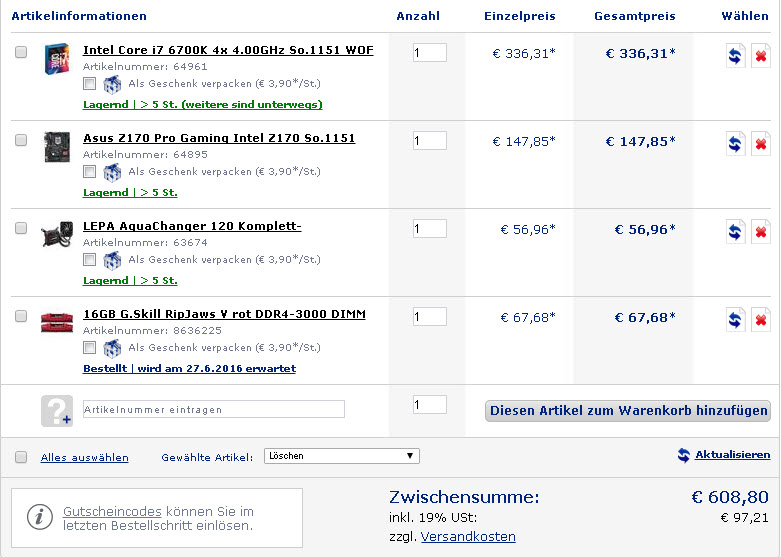Focus quantity field for G.Skill RipJaws
Image resolution: width=781 pixels, height=557 pixels.
tap(430, 317)
